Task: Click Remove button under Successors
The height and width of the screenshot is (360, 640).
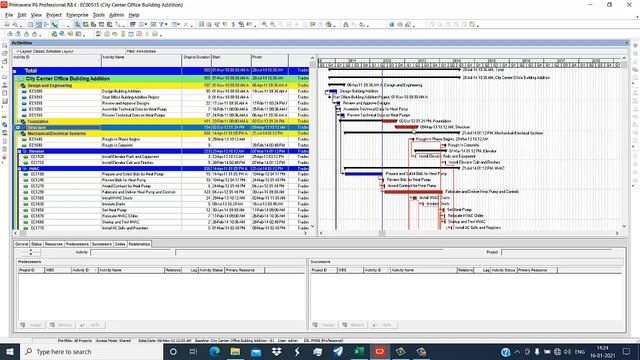Action: [354, 325]
